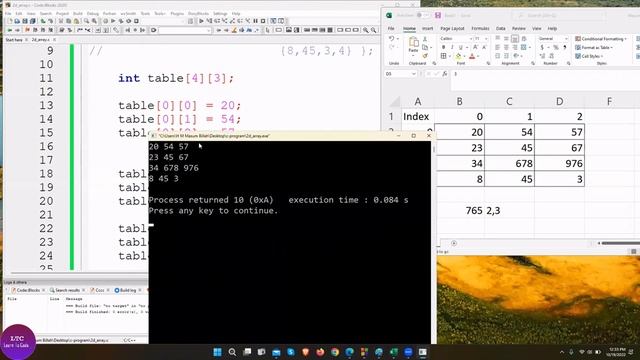
Task: Open Fill Color dropdown arrow in Excel
Action: pos(464,56)
